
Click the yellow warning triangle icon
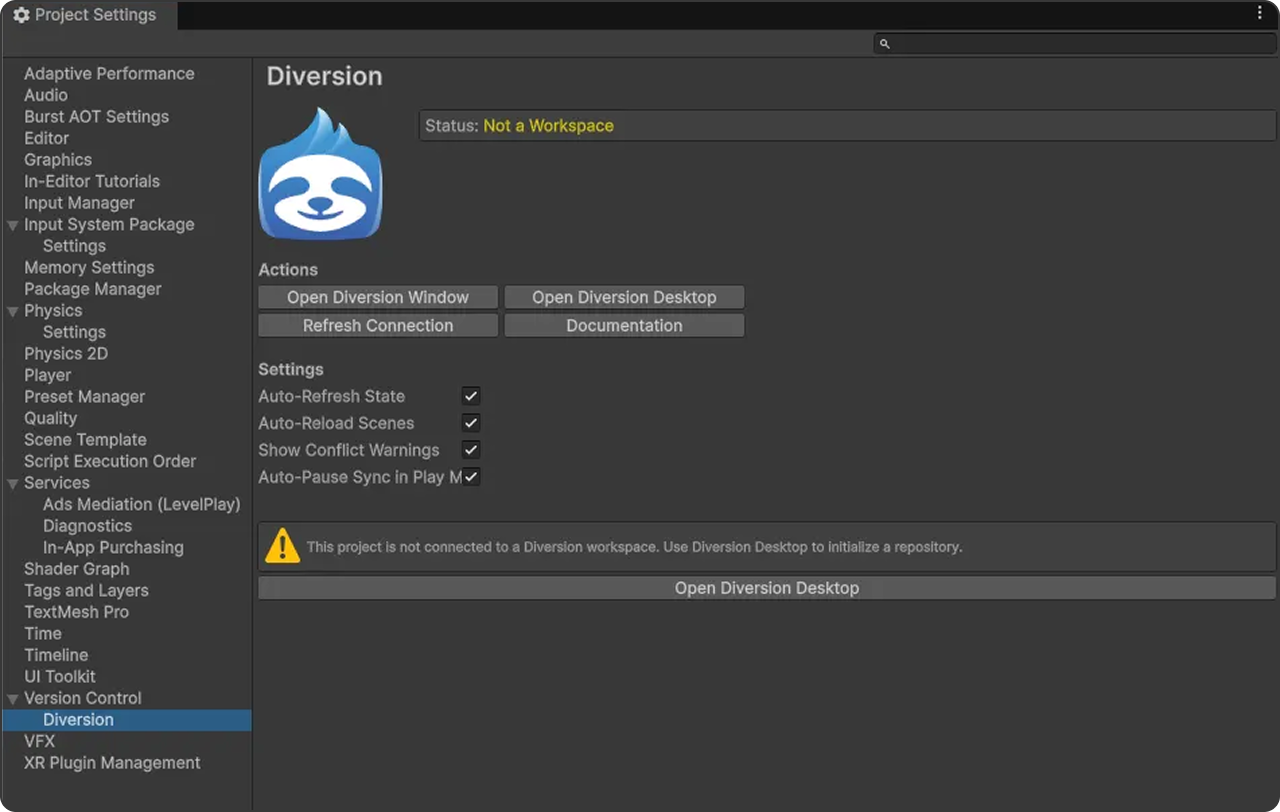point(283,546)
